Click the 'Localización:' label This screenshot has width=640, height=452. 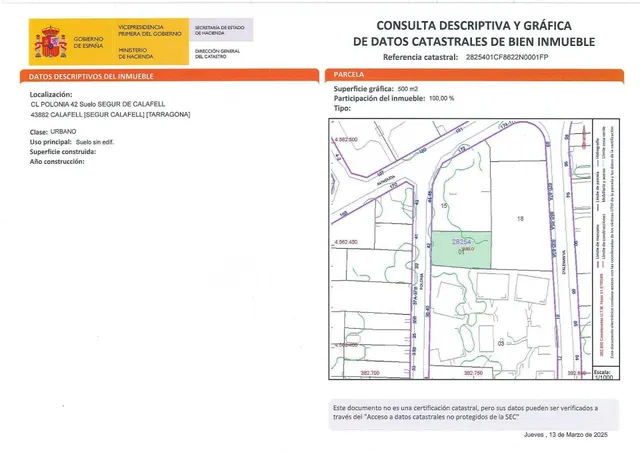coord(51,95)
